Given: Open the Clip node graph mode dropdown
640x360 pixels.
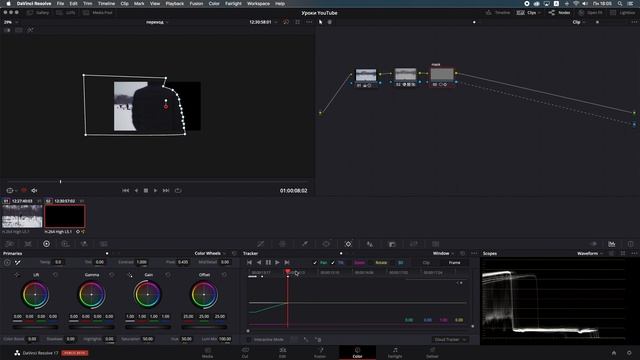Looking at the screenshot, I should point(578,22).
